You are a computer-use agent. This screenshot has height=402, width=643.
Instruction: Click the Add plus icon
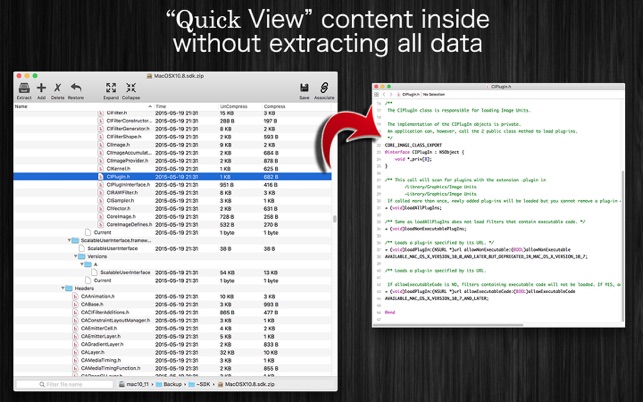coord(41,88)
